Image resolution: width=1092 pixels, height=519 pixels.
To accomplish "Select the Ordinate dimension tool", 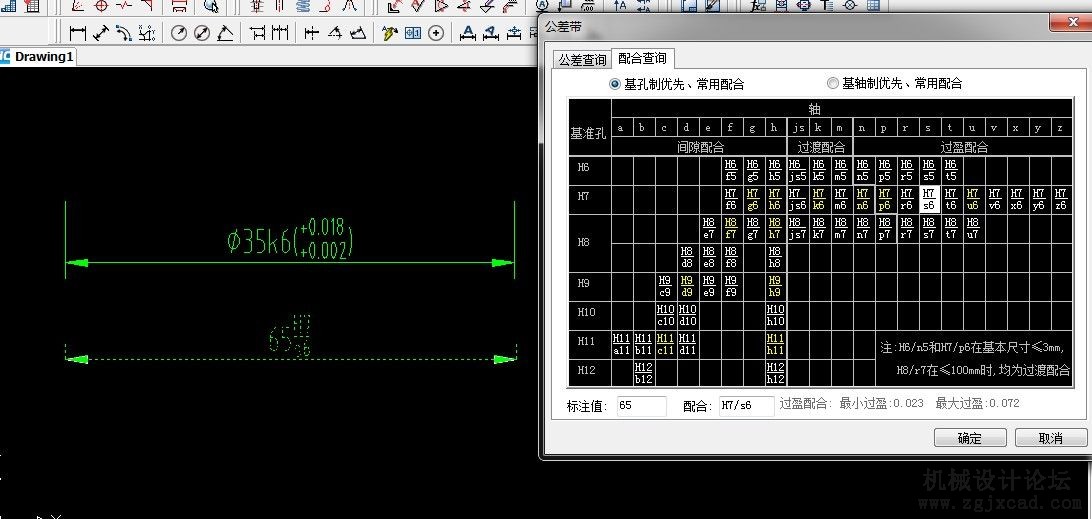I will pyautogui.click(x=146, y=33).
